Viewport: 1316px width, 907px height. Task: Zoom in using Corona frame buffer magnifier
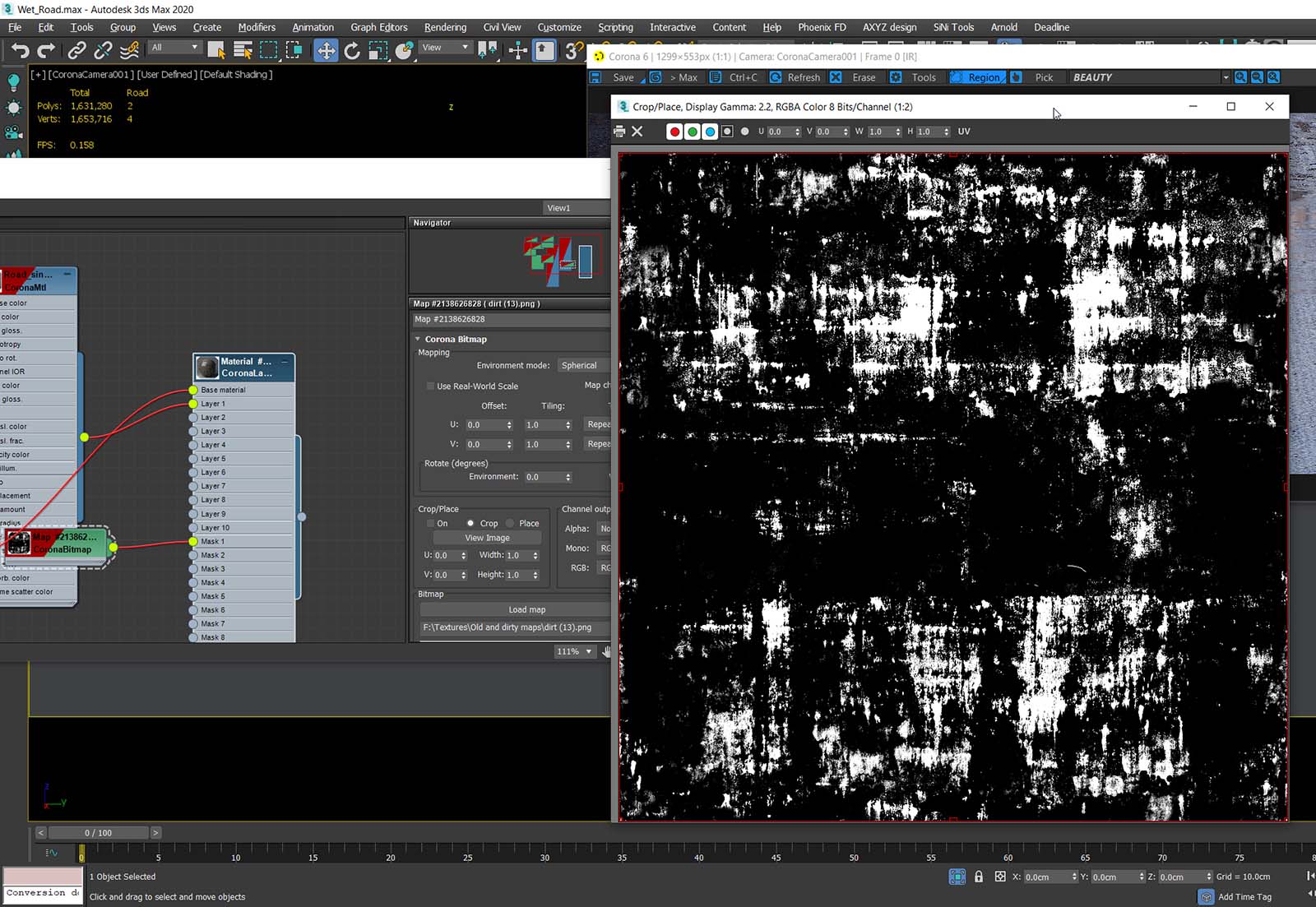[x=1240, y=77]
